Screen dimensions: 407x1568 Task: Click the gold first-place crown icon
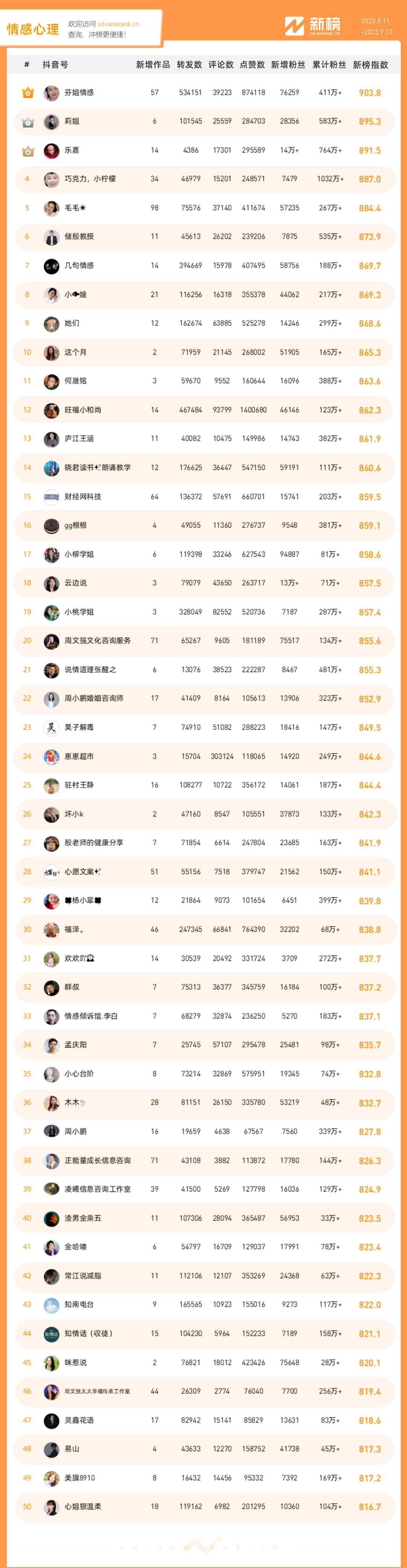(28, 92)
